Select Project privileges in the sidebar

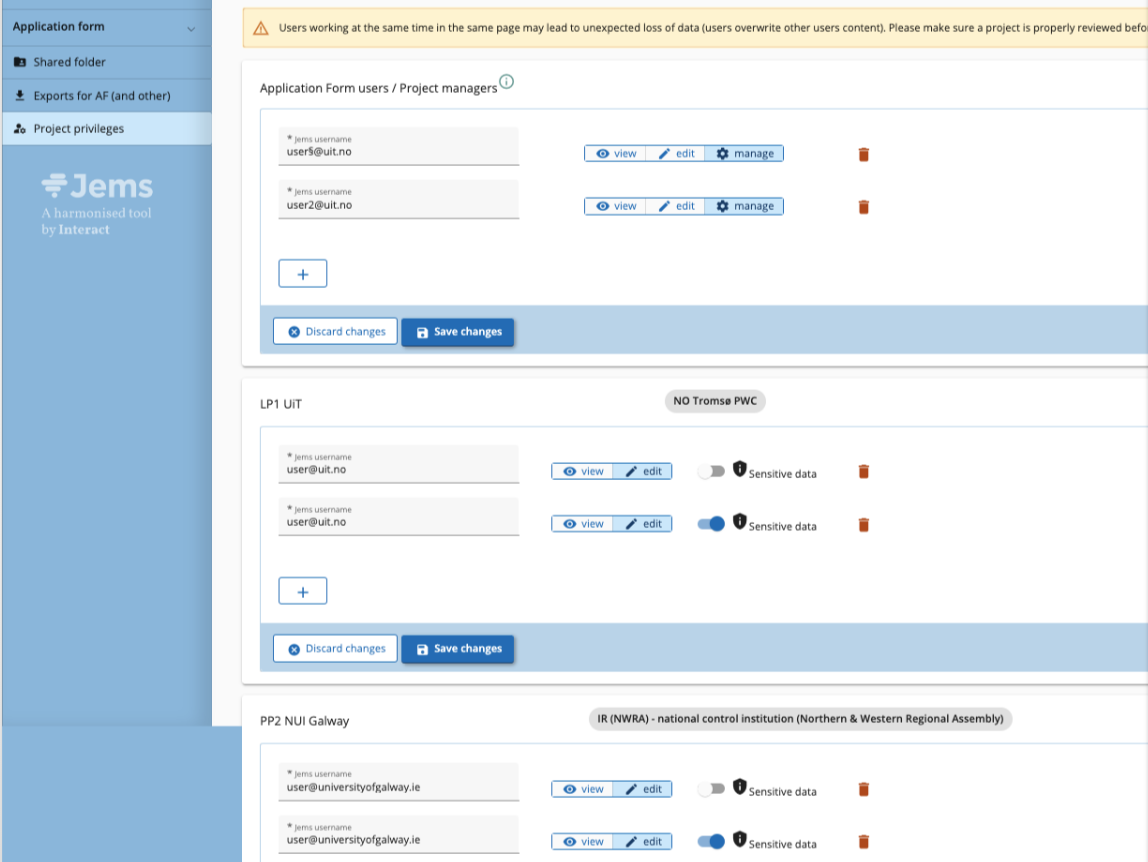coord(78,129)
